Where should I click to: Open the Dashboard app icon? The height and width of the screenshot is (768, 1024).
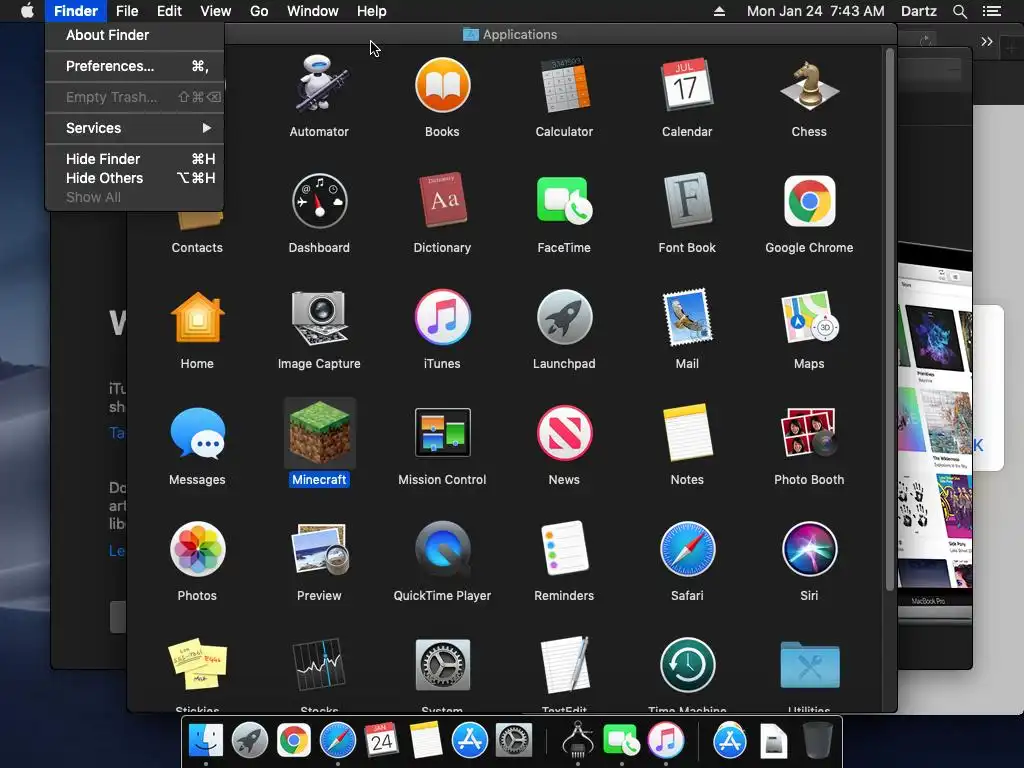319,201
